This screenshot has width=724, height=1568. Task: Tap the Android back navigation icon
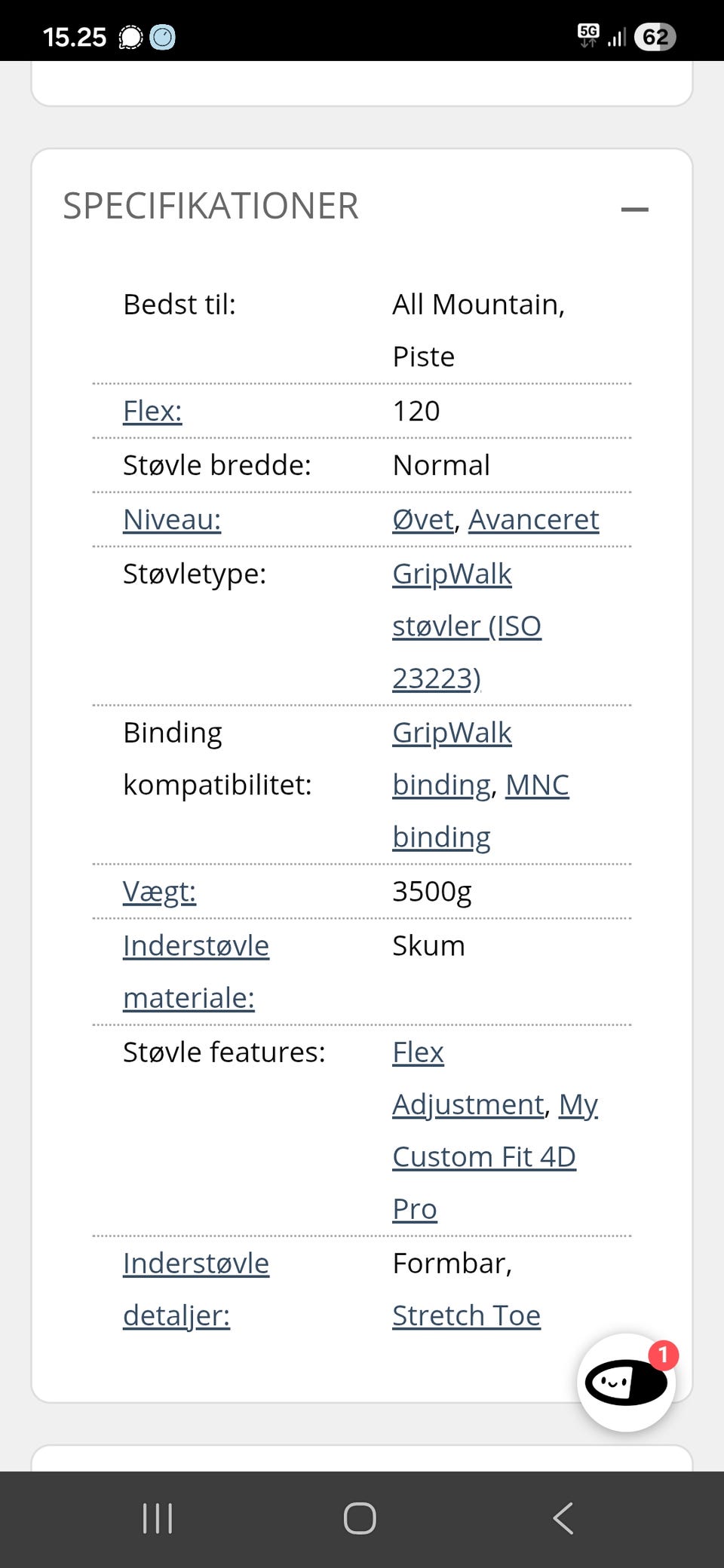563,1518
